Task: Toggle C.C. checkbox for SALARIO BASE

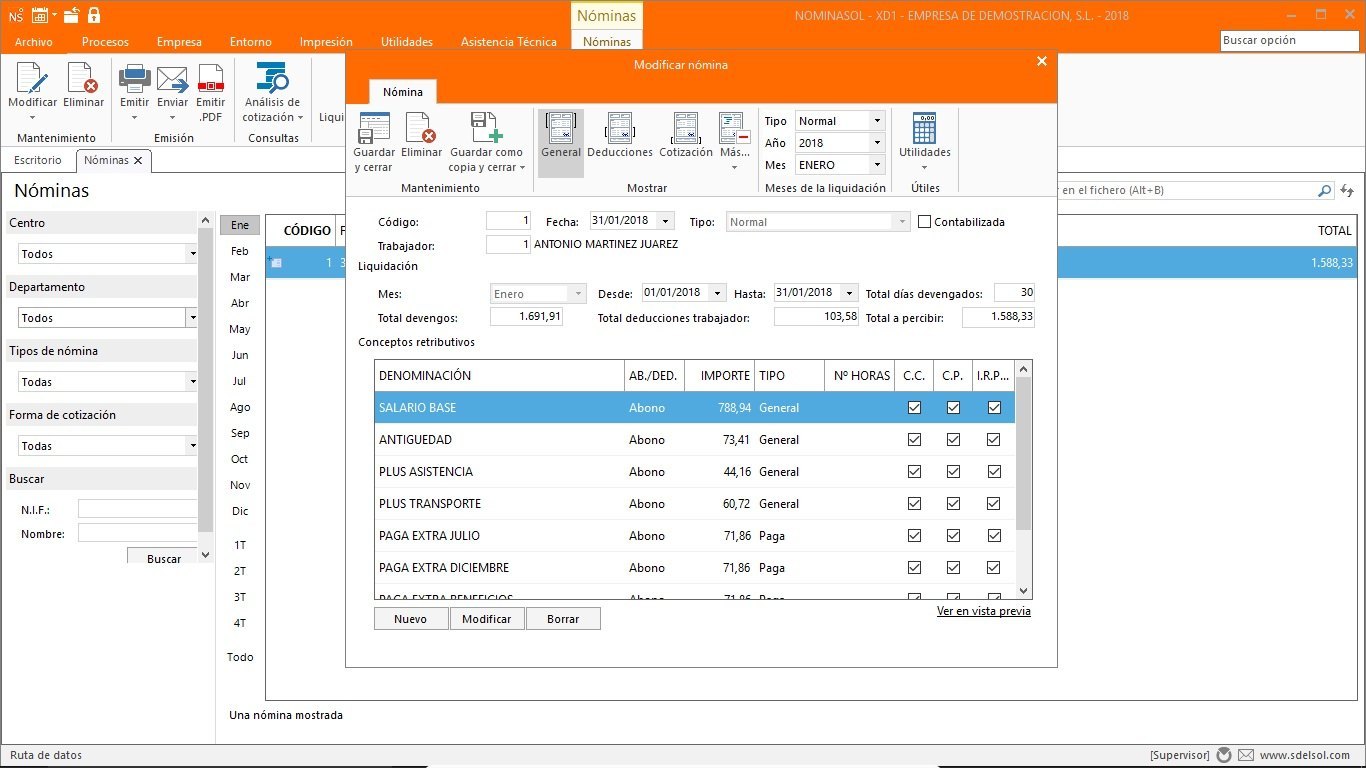Action: tap(914, 408)
